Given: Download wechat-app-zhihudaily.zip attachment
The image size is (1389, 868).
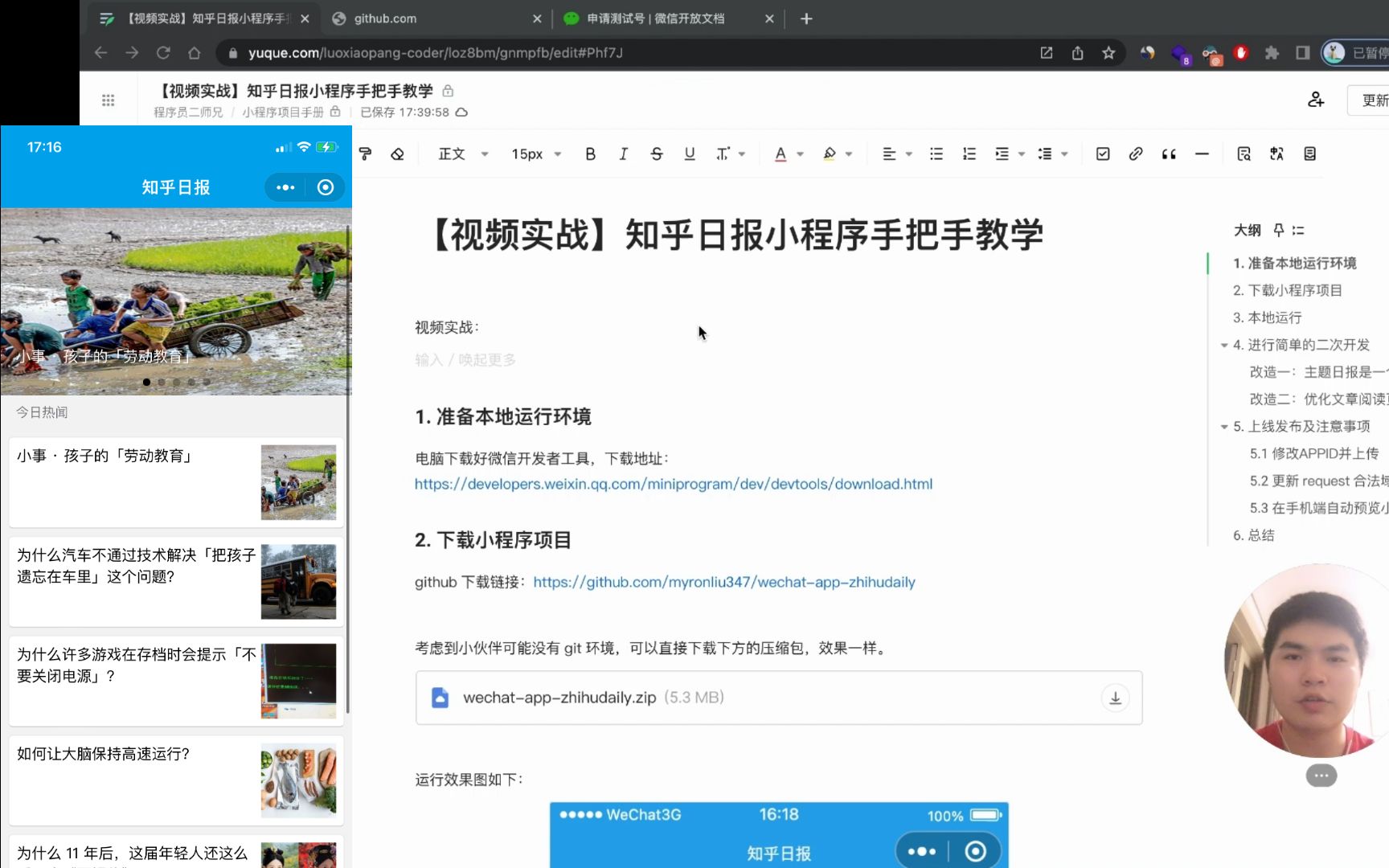Looking at the screenshot, I should (1115, 698).
